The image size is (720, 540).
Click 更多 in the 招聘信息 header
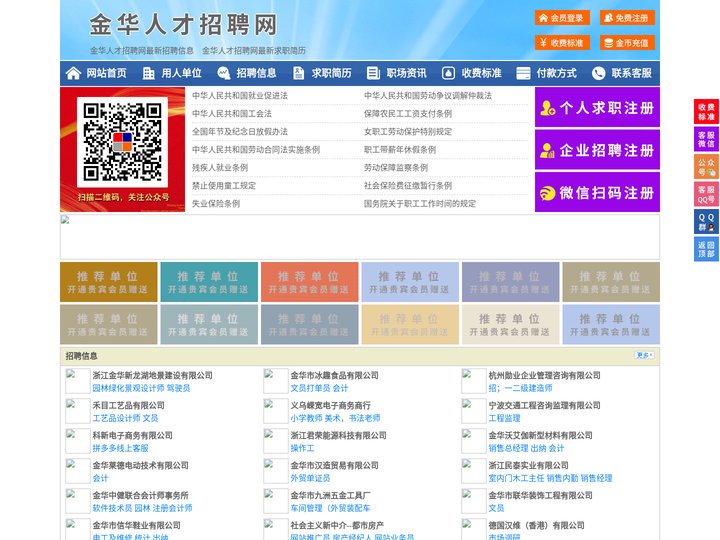pyautogui.click(x=644, y=355)
